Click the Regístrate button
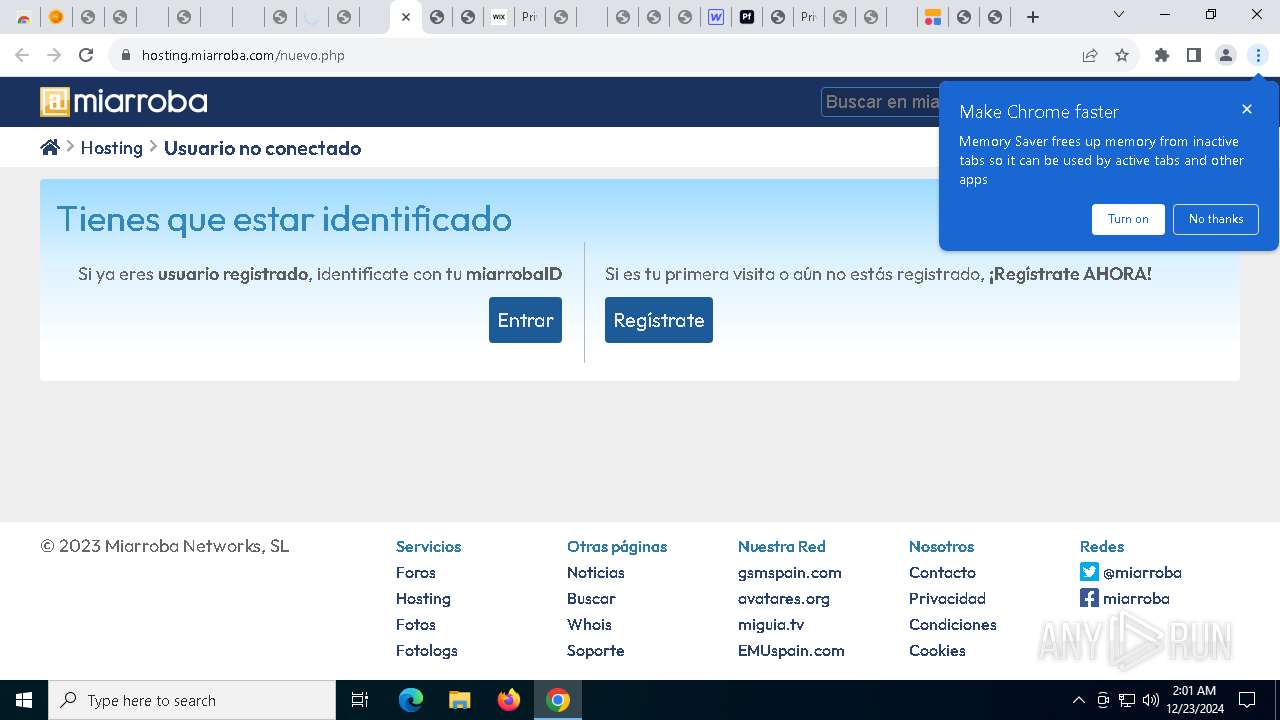The width and height of the screenshot is (1280, 720). coord(659,320)
